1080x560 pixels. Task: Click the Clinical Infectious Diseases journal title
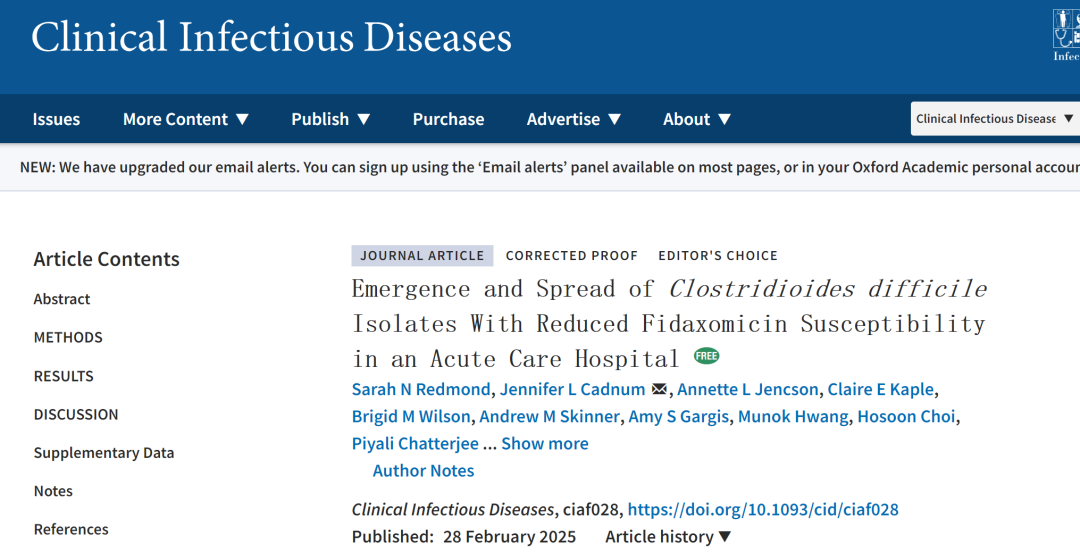(x=271, y=38)
